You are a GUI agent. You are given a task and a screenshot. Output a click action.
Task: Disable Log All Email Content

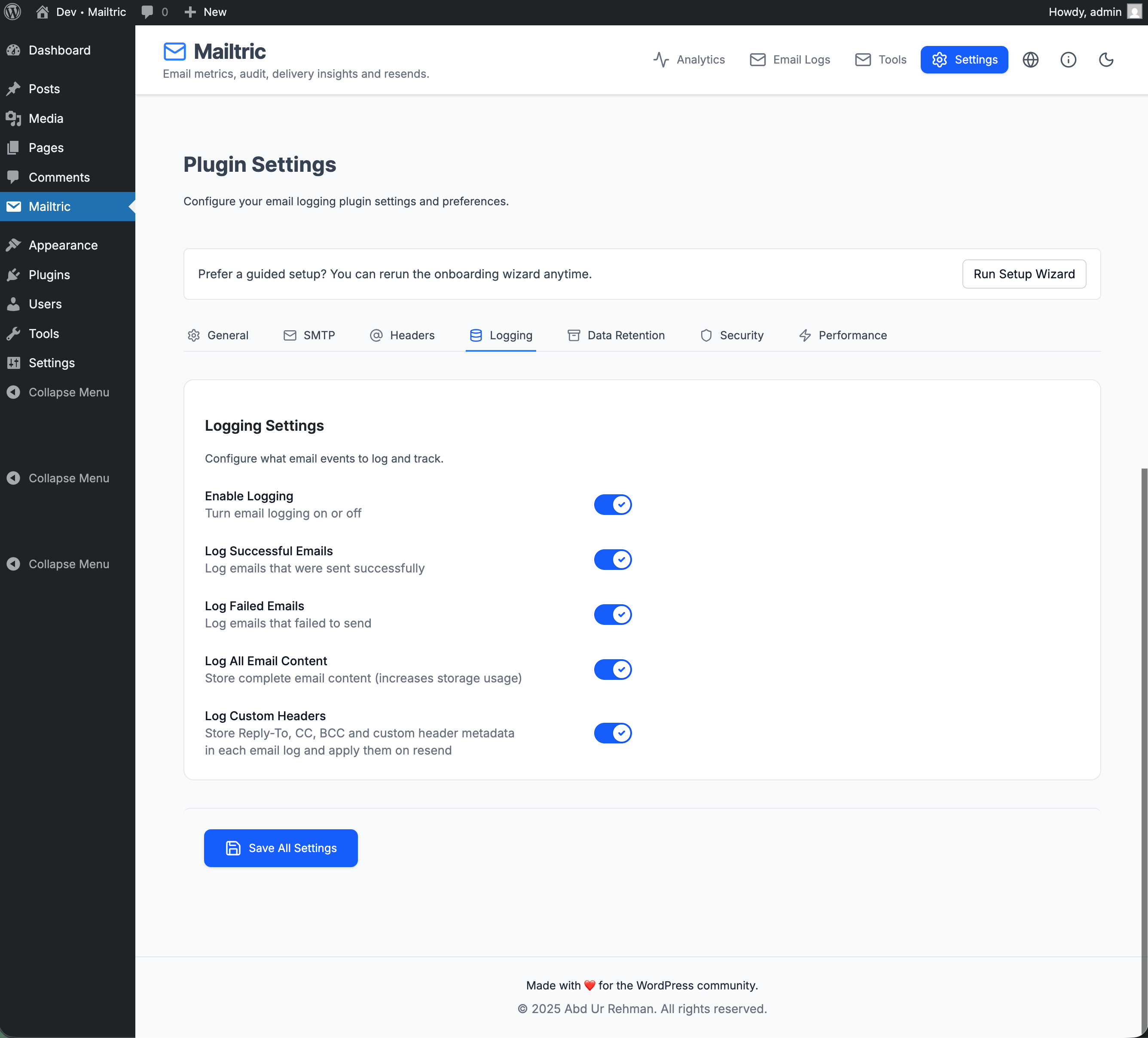(613, 669)
